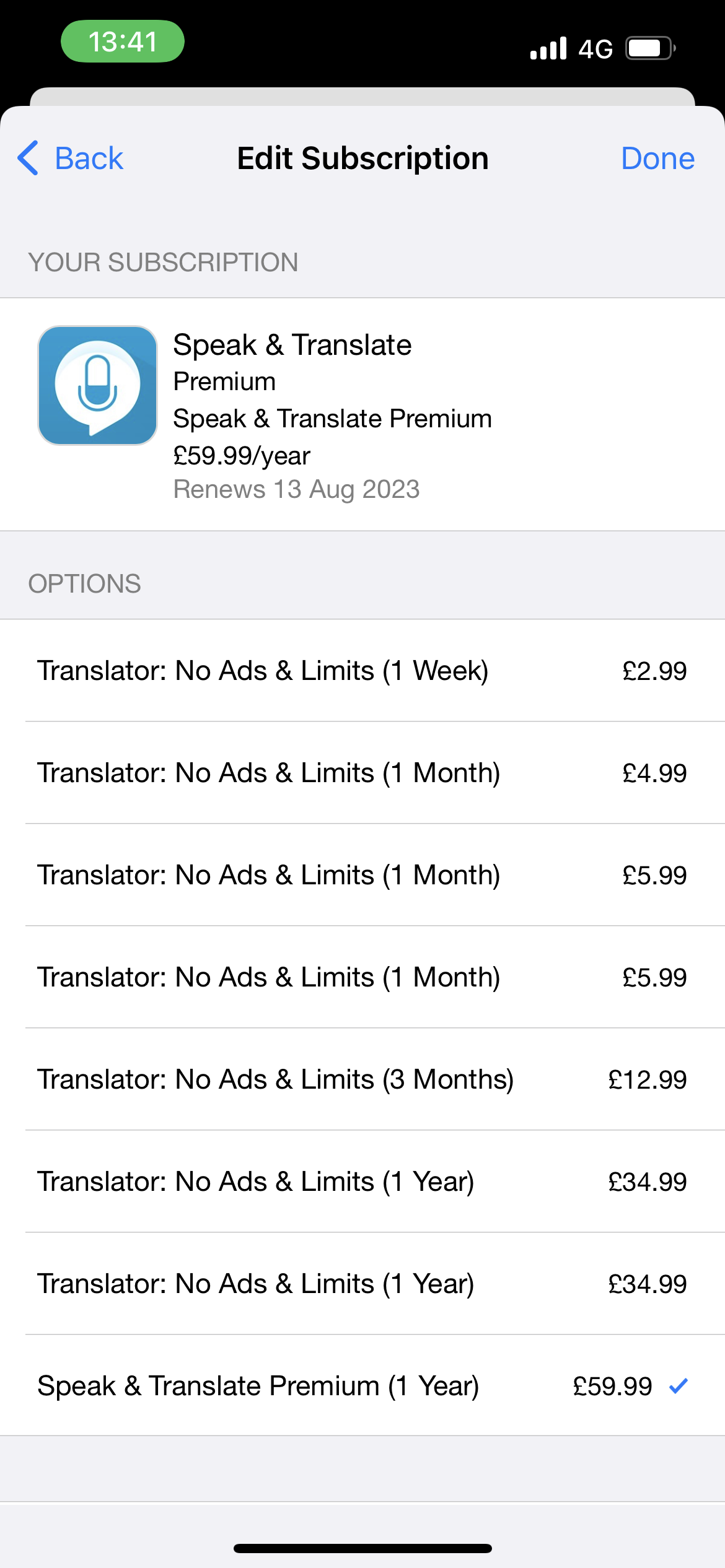Tap the battery status icon

pyautogui.click(x=649, y=48)
